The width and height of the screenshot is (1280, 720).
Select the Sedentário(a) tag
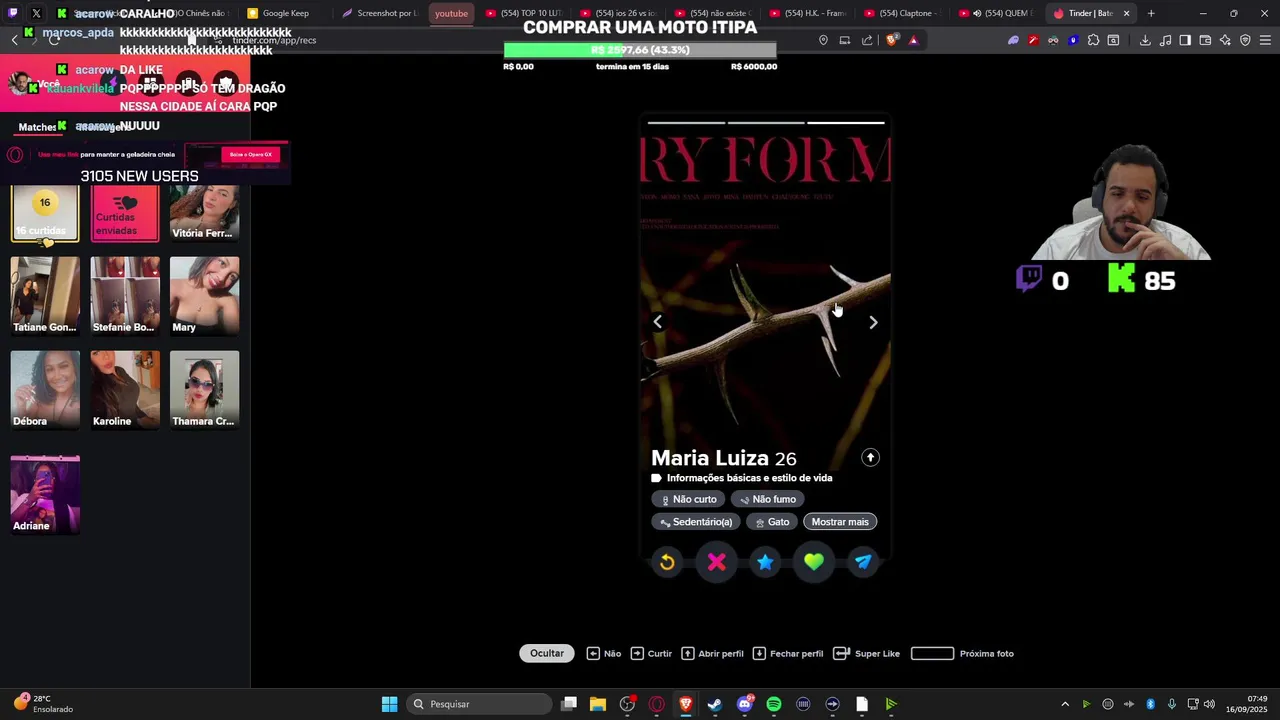[x=696, y=522]
